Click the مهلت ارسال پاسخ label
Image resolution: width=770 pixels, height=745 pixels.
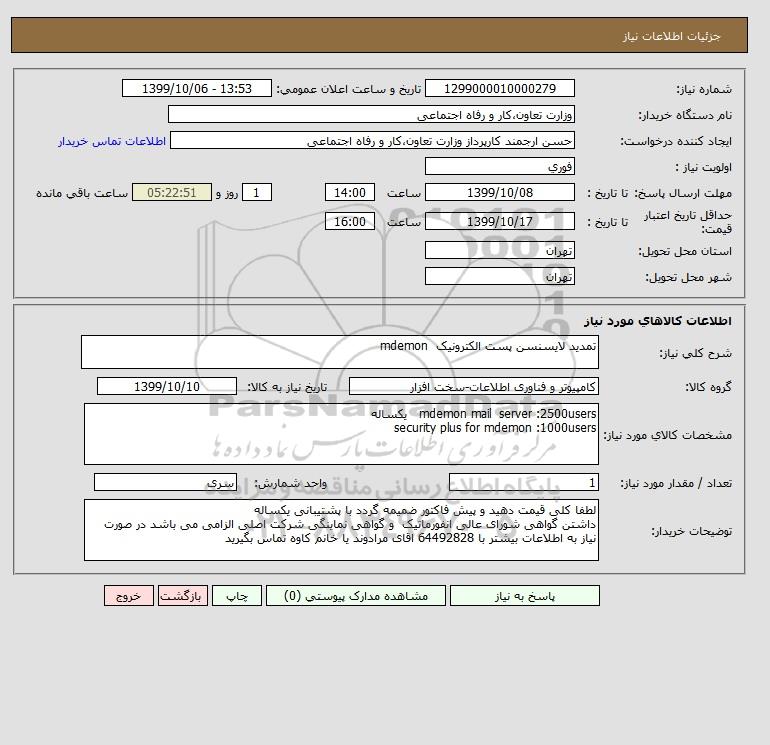(683, 193)
